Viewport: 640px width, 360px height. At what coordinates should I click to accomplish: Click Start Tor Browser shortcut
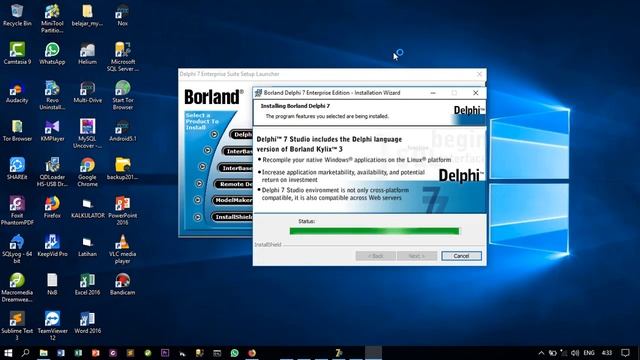coord(122,95)
